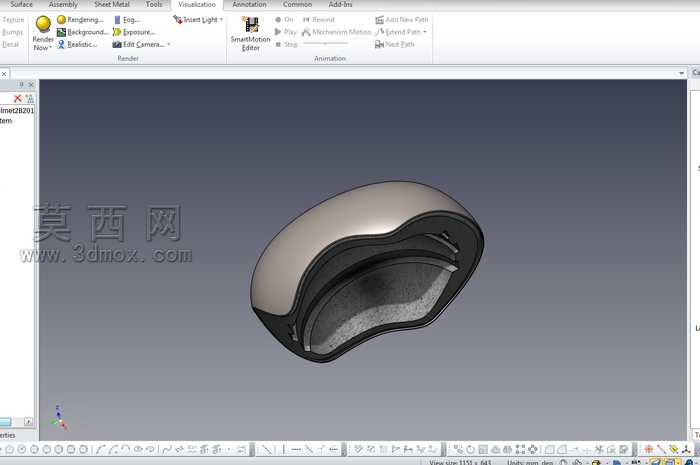Rewind the animation
The width and height of the screenshot is (700, 465).
[x=318, y=20]
